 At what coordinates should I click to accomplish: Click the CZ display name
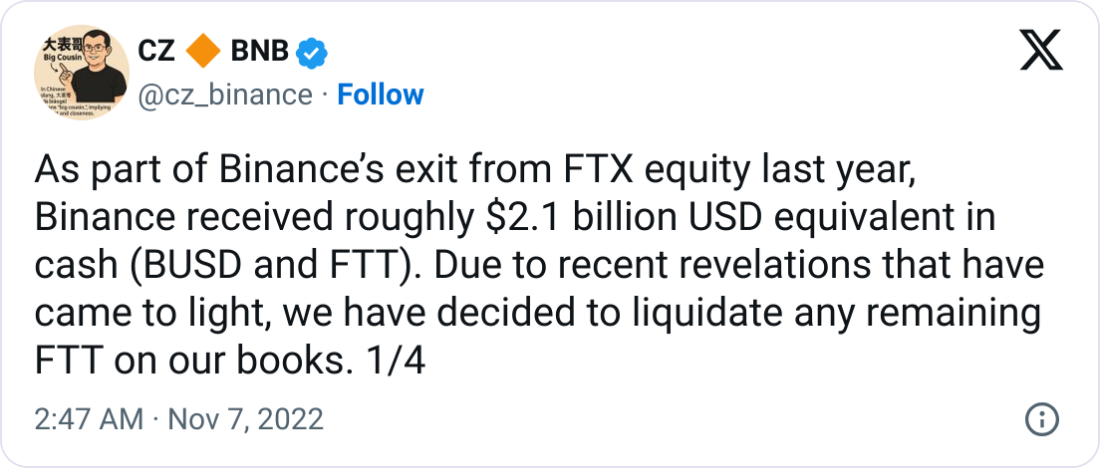157,52
